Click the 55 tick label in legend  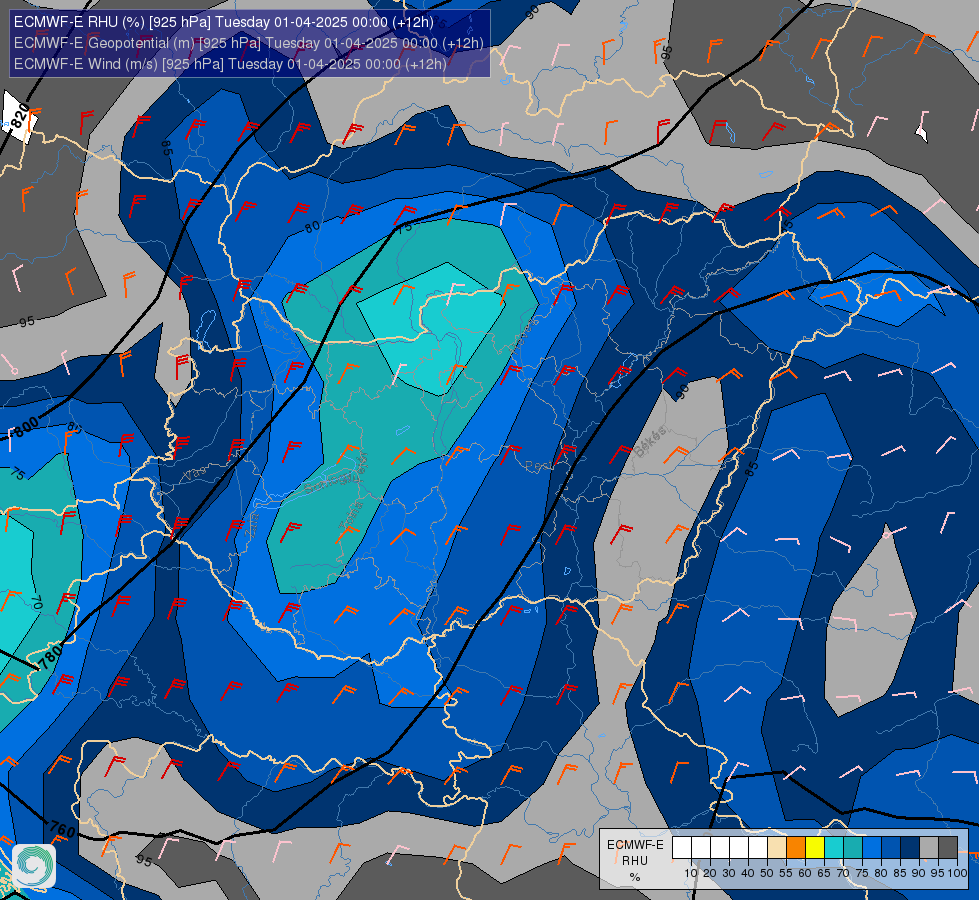tap(786, 873)
